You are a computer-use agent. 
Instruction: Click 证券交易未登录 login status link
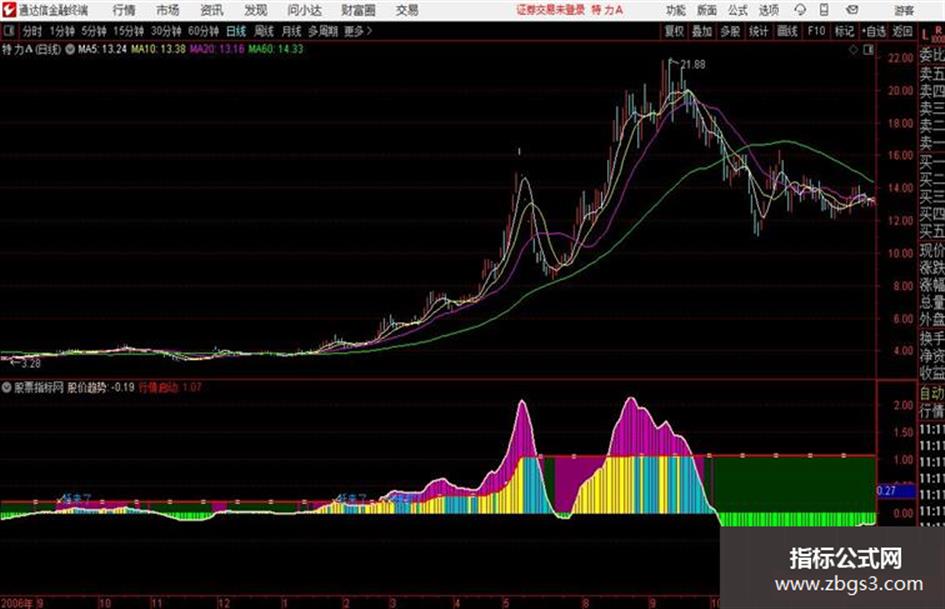click(550, 10)
